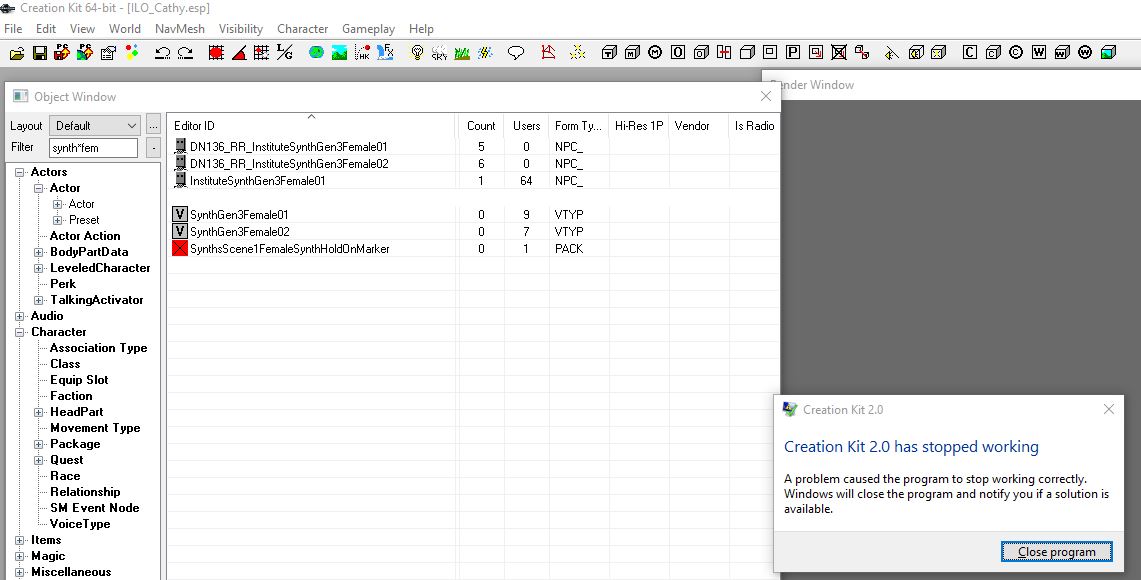This screenshot has height=580, width=1141.
Task: Click the speech bubble dialogue icon
Action: [516, 53]
